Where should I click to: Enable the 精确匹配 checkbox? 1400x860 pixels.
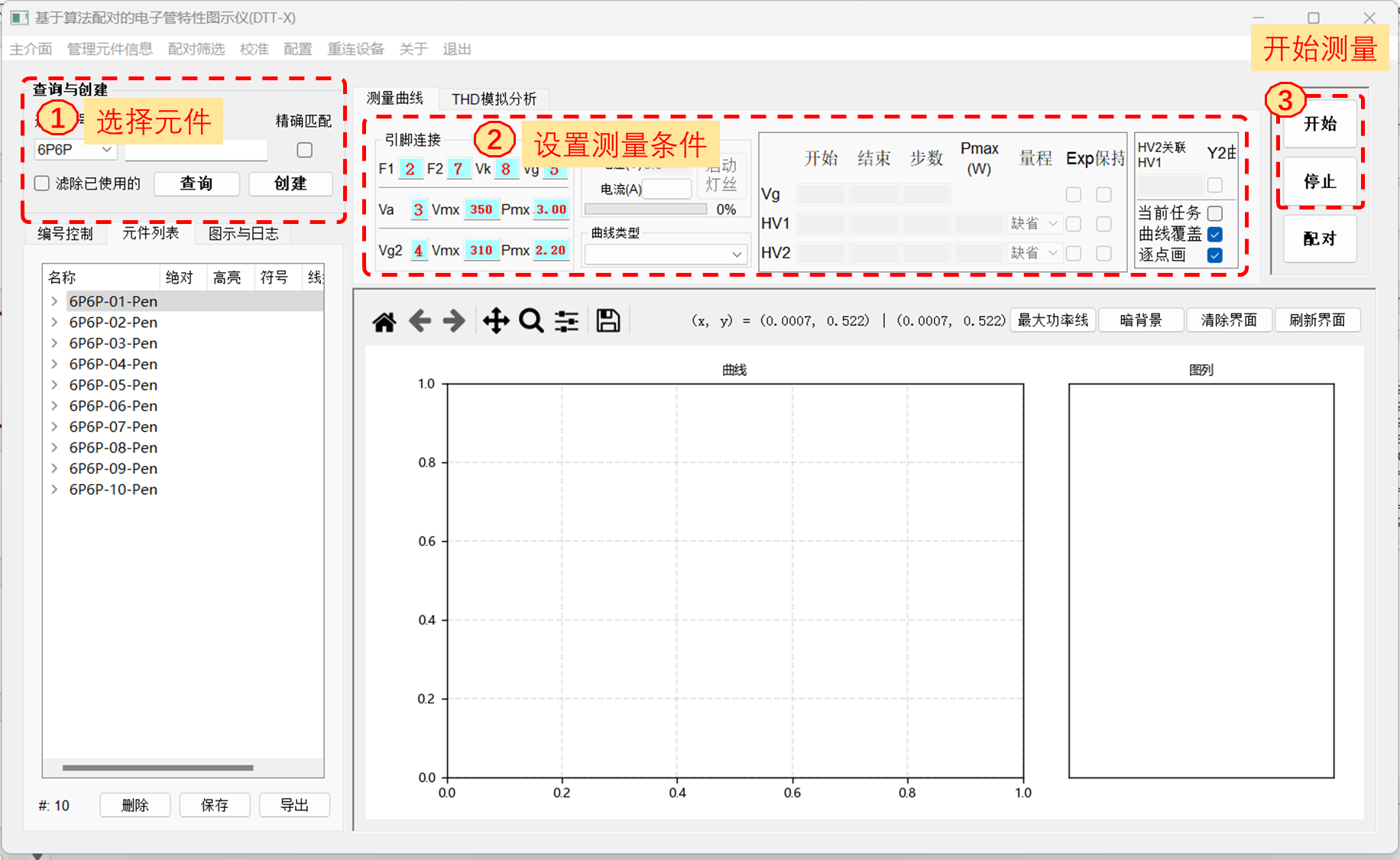[305, 150]
